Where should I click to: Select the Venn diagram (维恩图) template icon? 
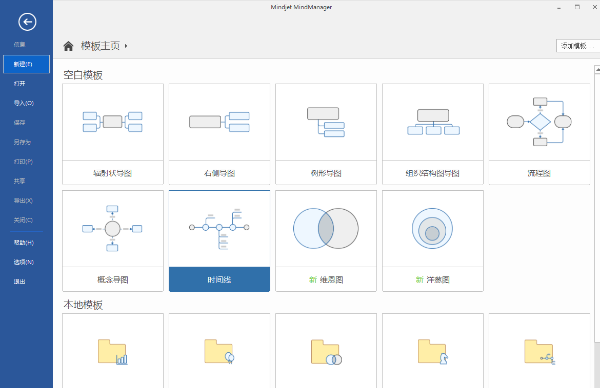coord(326,228)
